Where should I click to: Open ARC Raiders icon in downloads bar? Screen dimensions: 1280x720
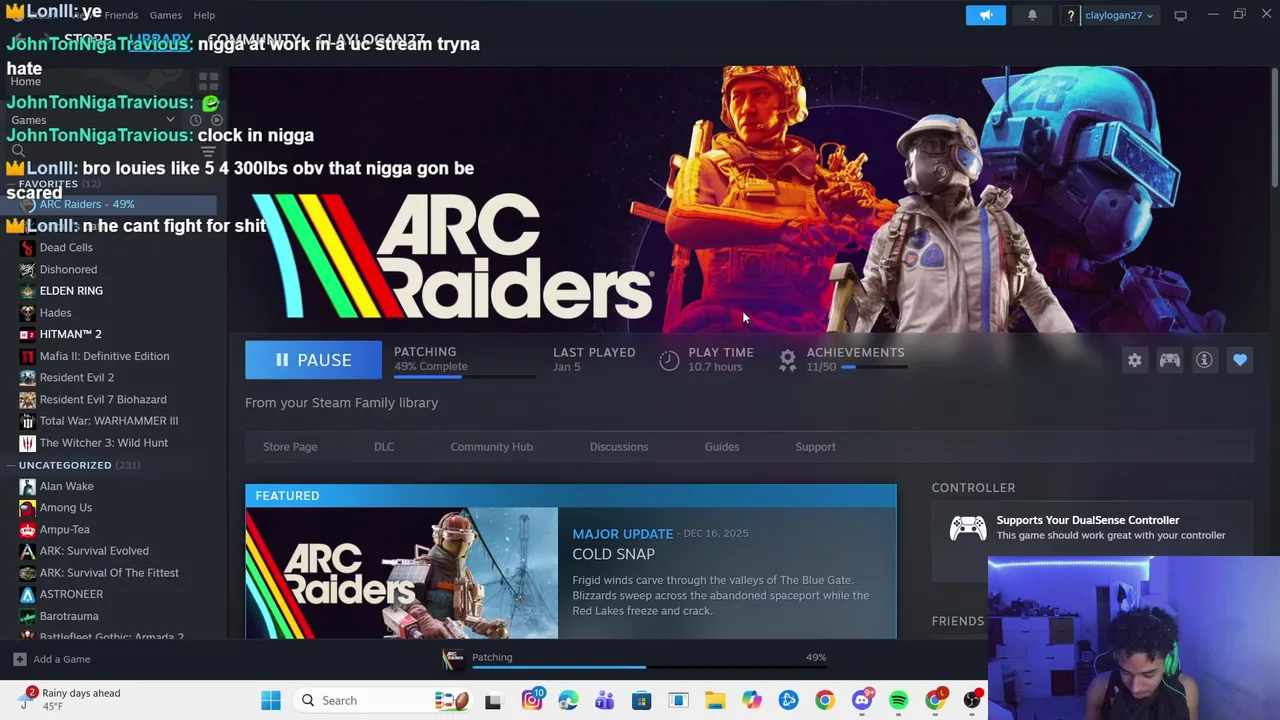(453, 658)
